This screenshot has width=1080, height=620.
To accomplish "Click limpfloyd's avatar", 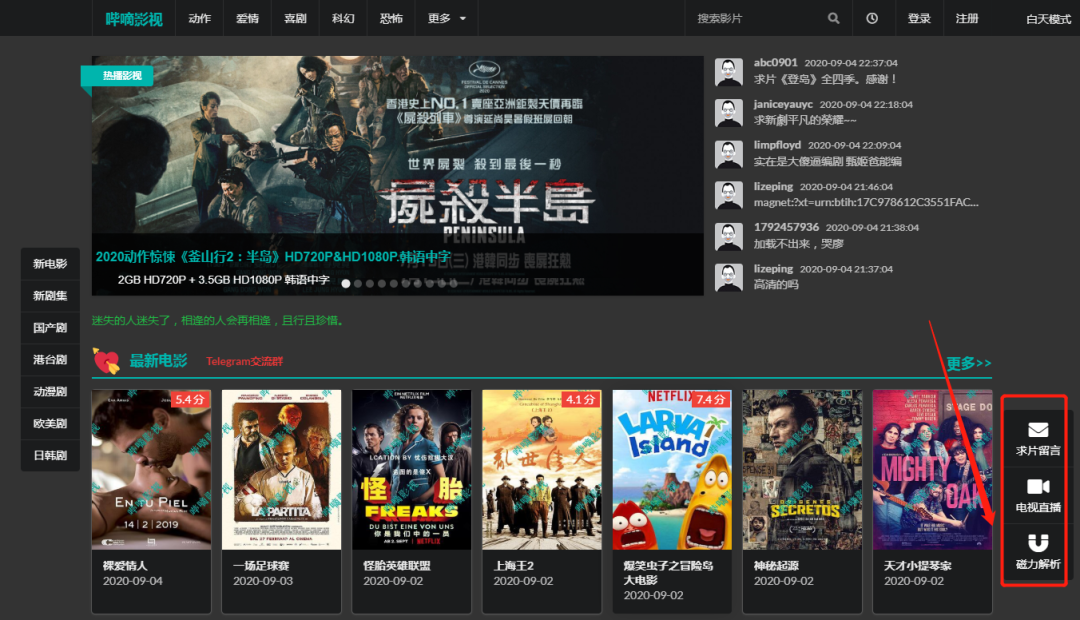I will pyautogui.click(x=729, y=154).
